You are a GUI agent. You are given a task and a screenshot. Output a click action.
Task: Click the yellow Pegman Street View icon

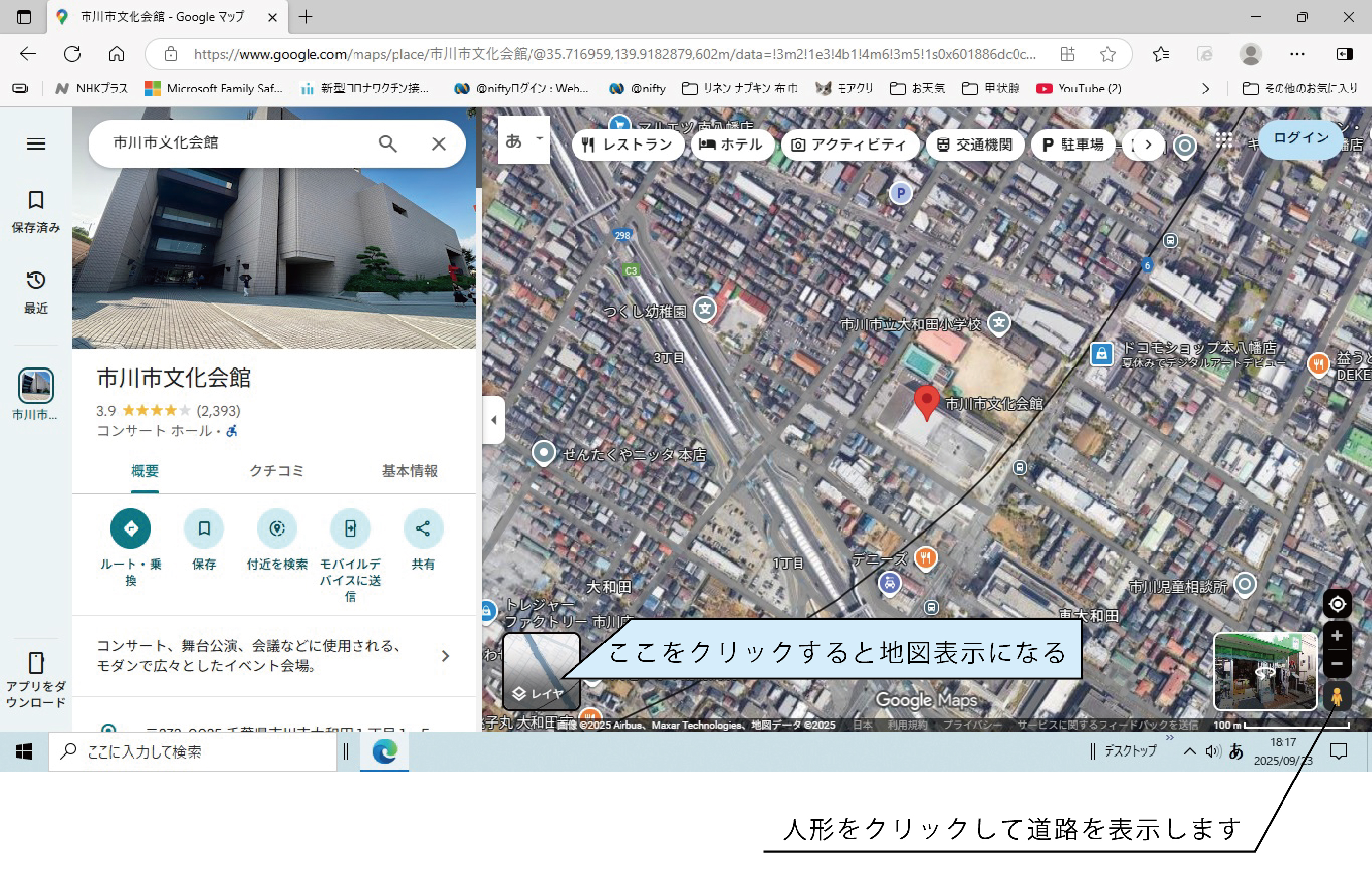pos(1337,696)
